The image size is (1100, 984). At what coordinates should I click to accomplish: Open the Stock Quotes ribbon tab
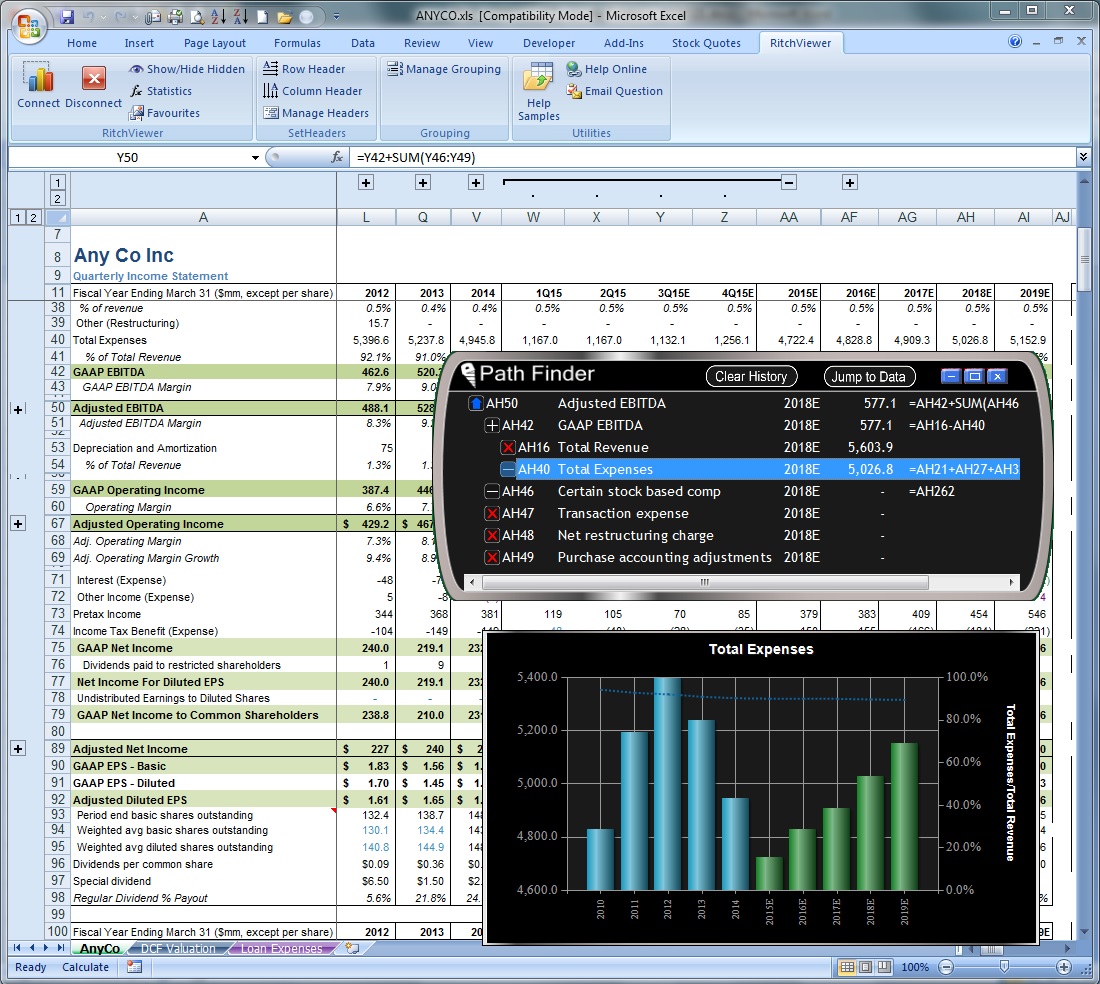click(x=706, y=43)
